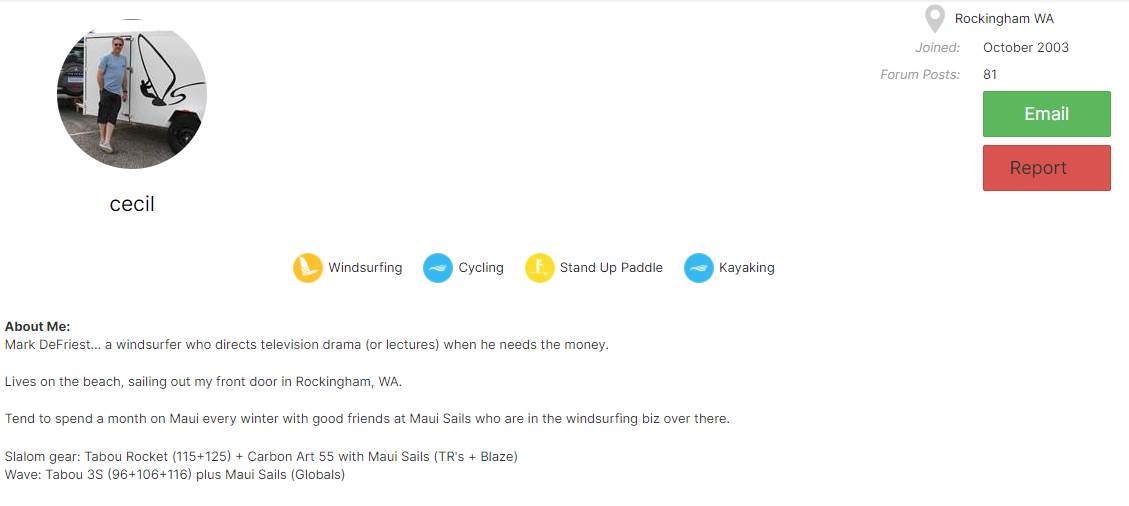Image resolution: width=1129 pixels, height=506 pixels.
Task: Click the Rockingham WA location text
Action: pyautogui.click(x=1004, y=19)
